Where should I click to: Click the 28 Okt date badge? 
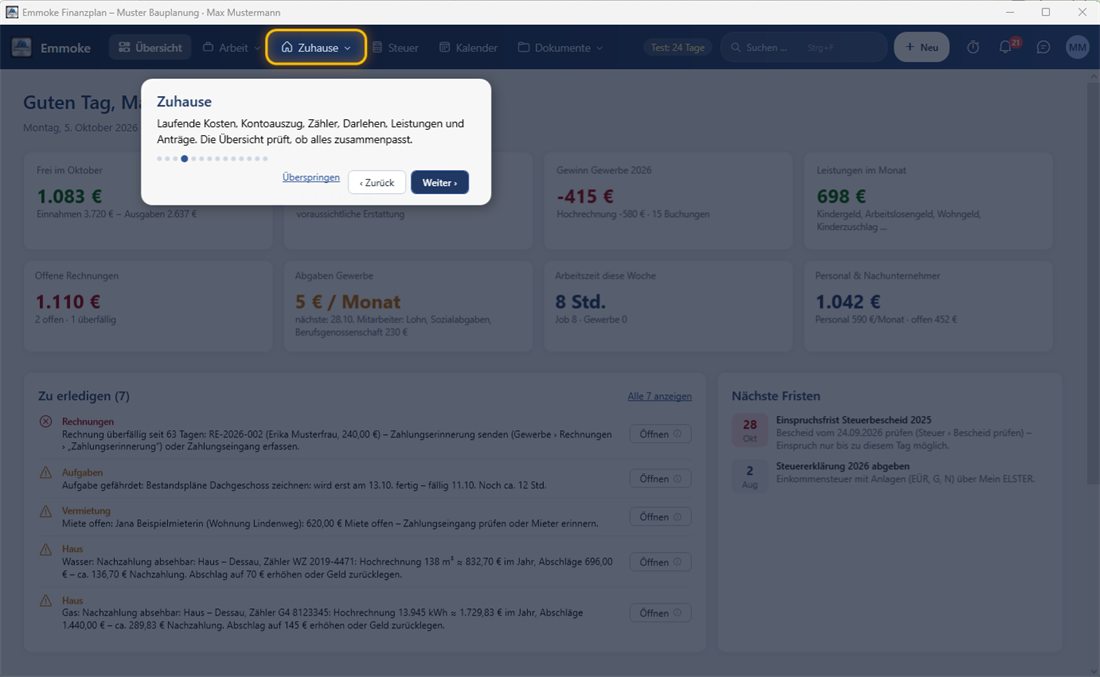(750, 430)
